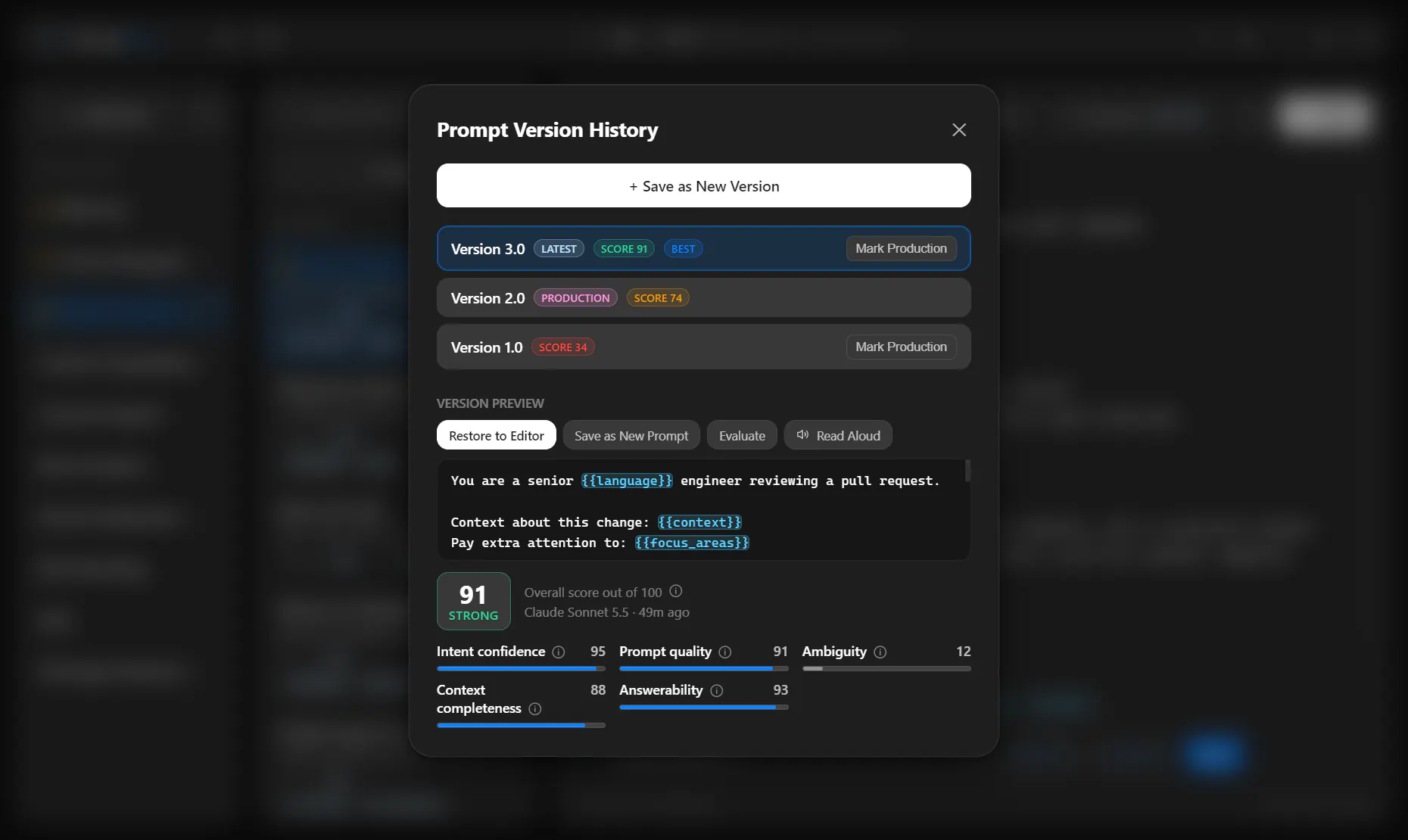Click the Evaluate button
The image size is (1408, 840).
pos(742,436)
